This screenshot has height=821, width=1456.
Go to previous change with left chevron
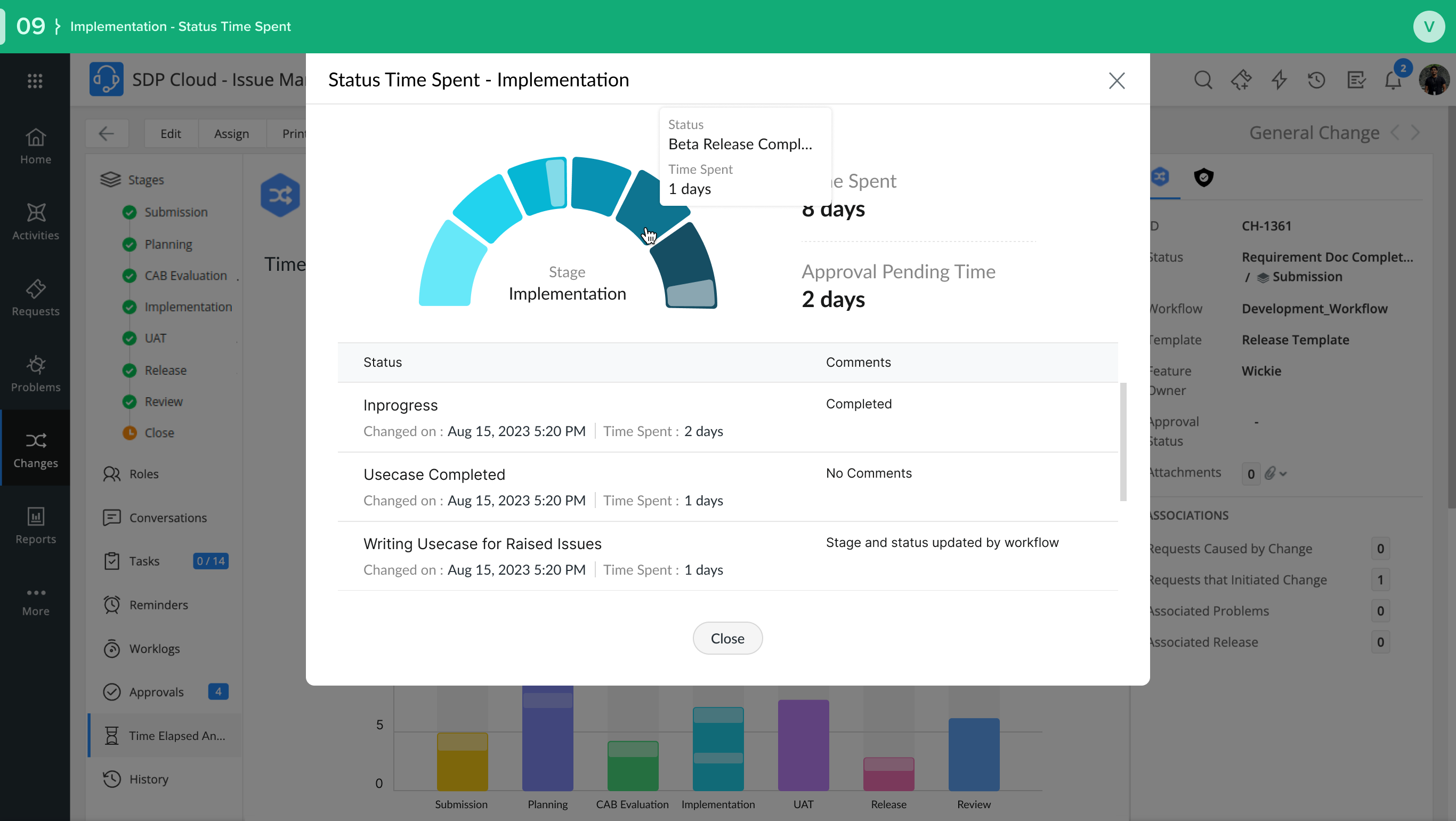point(1395,132)
